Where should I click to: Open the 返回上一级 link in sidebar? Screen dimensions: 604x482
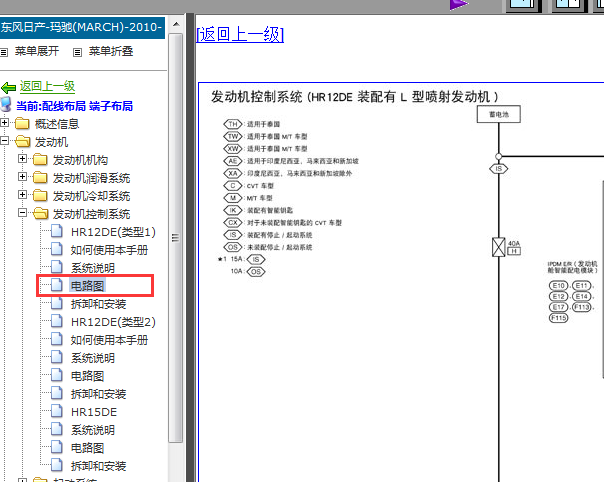point(47,86)
